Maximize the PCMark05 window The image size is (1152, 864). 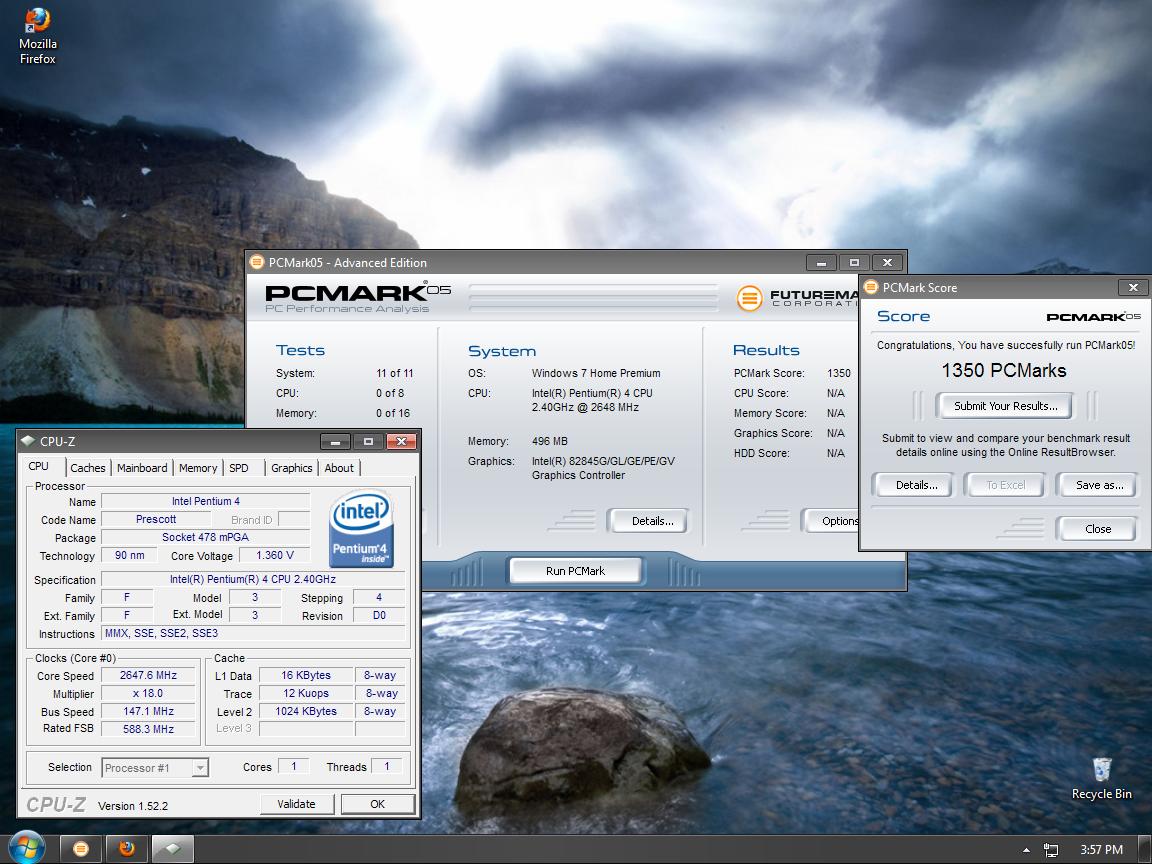click(x=854, y=262)
